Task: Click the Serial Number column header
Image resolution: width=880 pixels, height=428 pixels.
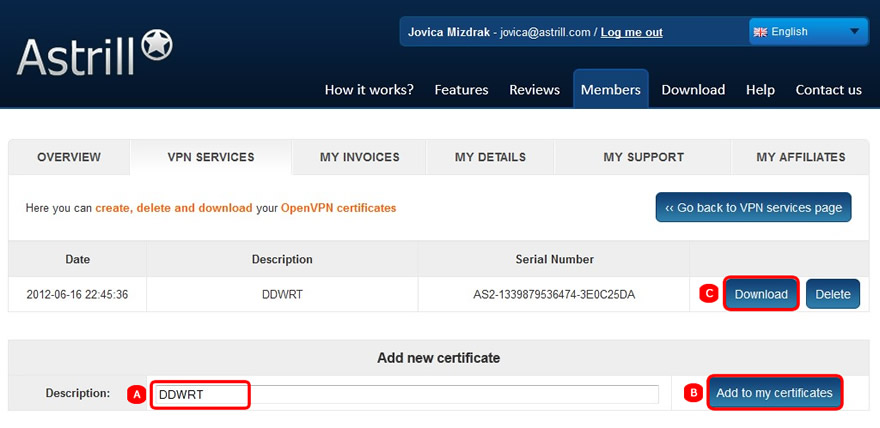Action: [x=554, y=259]
